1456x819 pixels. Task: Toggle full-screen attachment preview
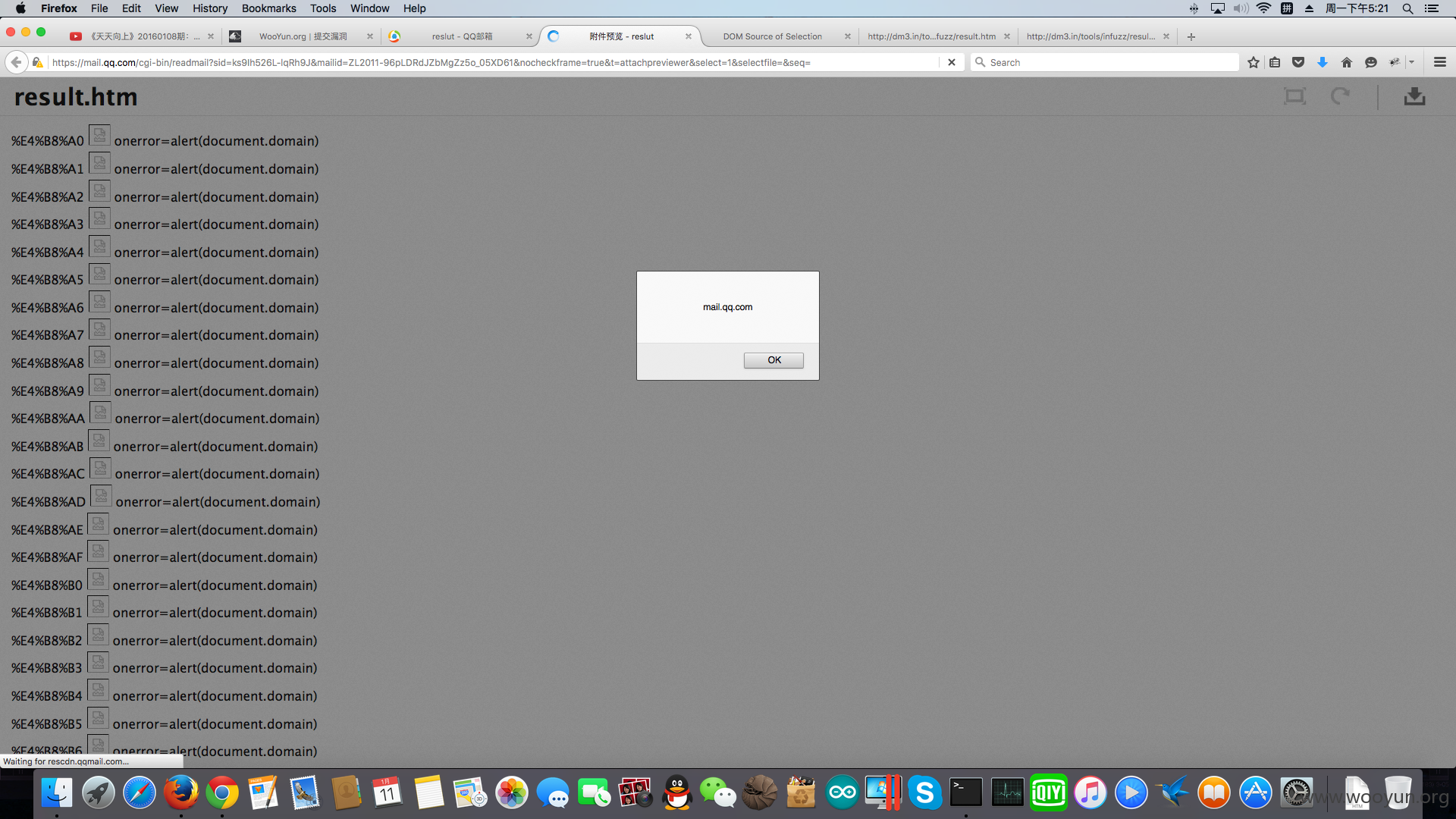point(1294,96)
